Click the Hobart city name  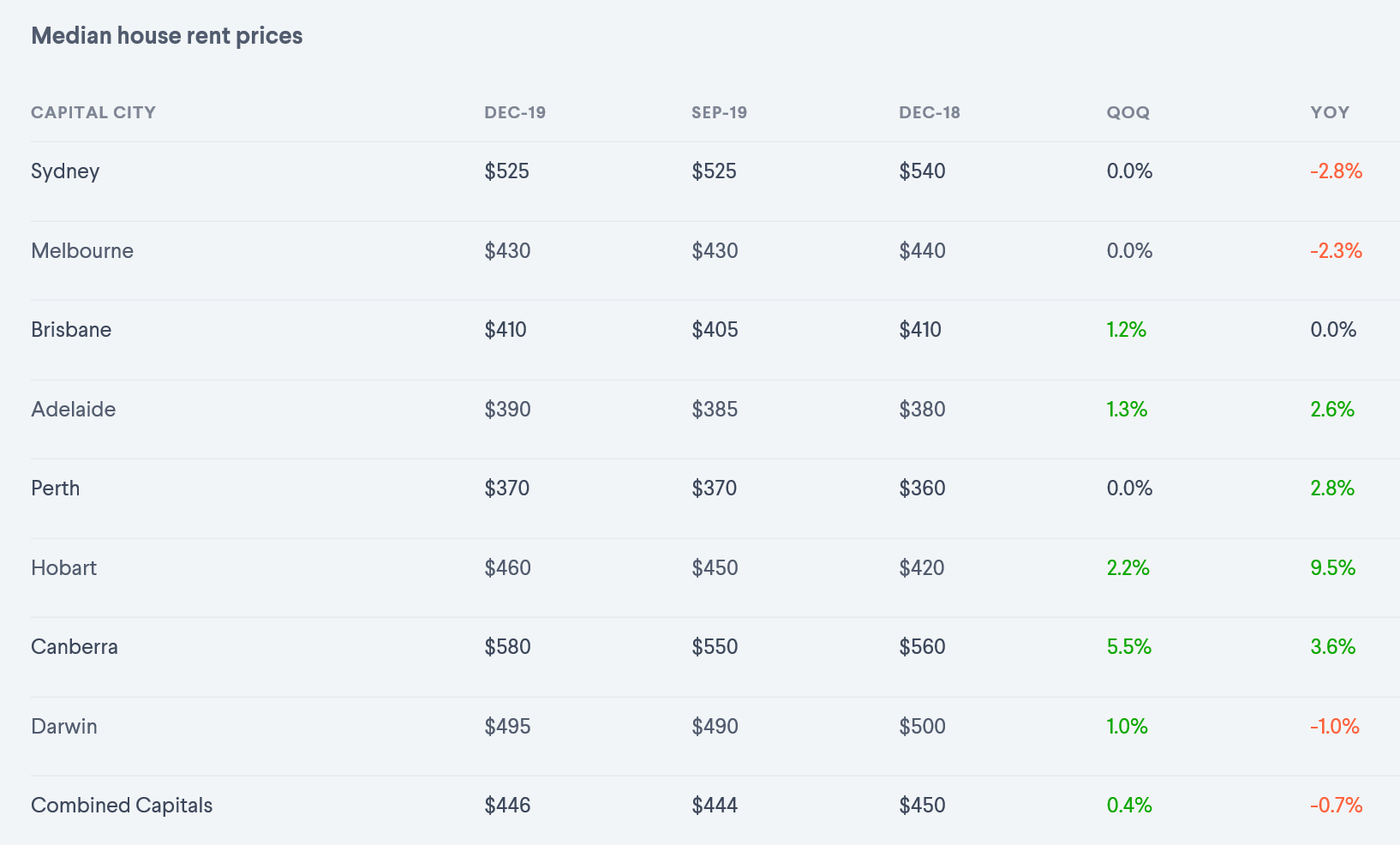click(x=63, y=568)
